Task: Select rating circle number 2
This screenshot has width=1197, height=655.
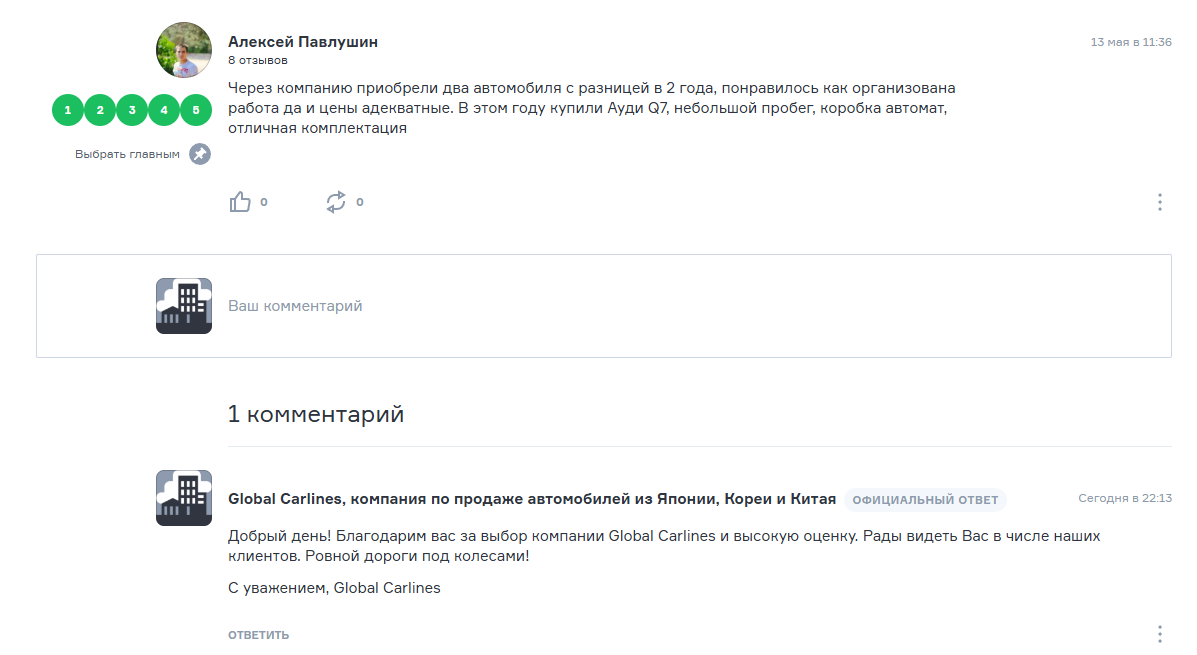Action: 100,110
